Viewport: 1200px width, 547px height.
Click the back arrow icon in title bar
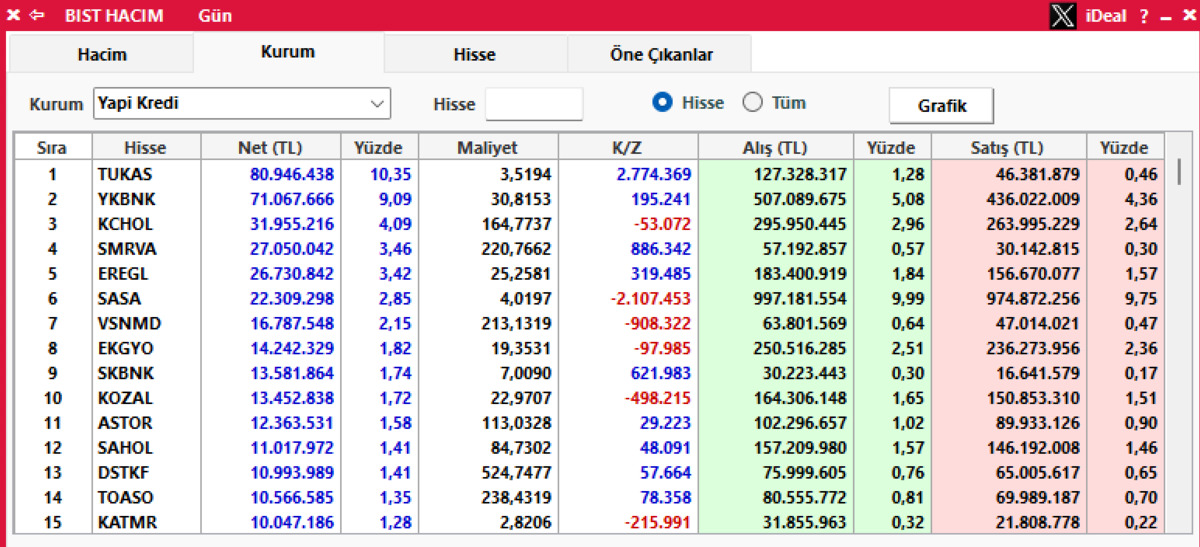pyautogui.click(x=37, y=16)
